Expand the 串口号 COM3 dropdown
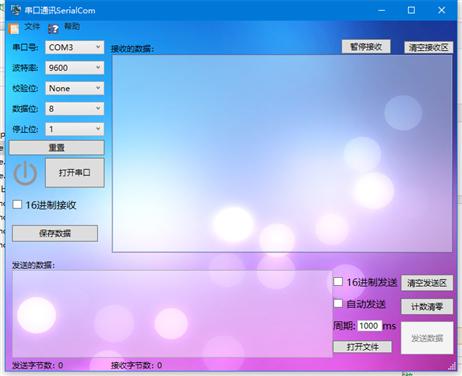The width and height of the screenshot is (462, 376). pyautogui.click(x=75, y=47)
